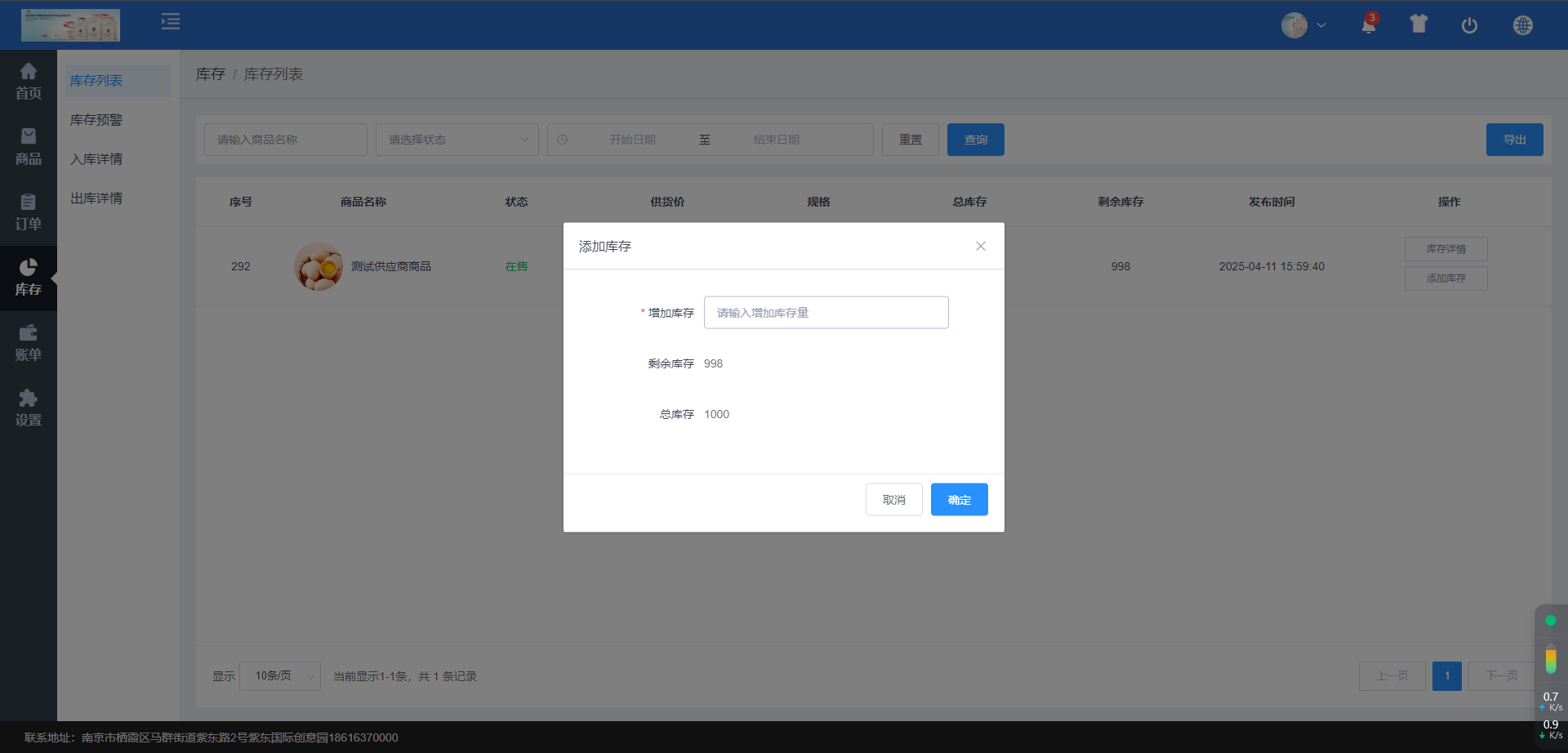Select 入库详情 in the submenu

coord(96,159)
